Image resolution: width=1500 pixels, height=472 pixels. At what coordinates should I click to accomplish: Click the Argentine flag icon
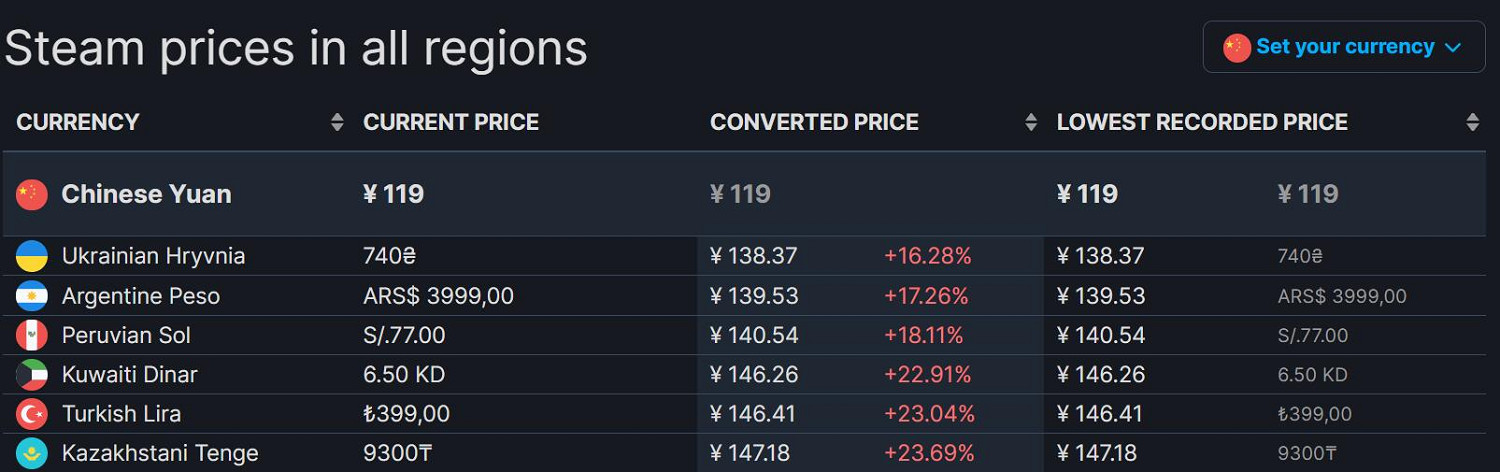point(32,296)
